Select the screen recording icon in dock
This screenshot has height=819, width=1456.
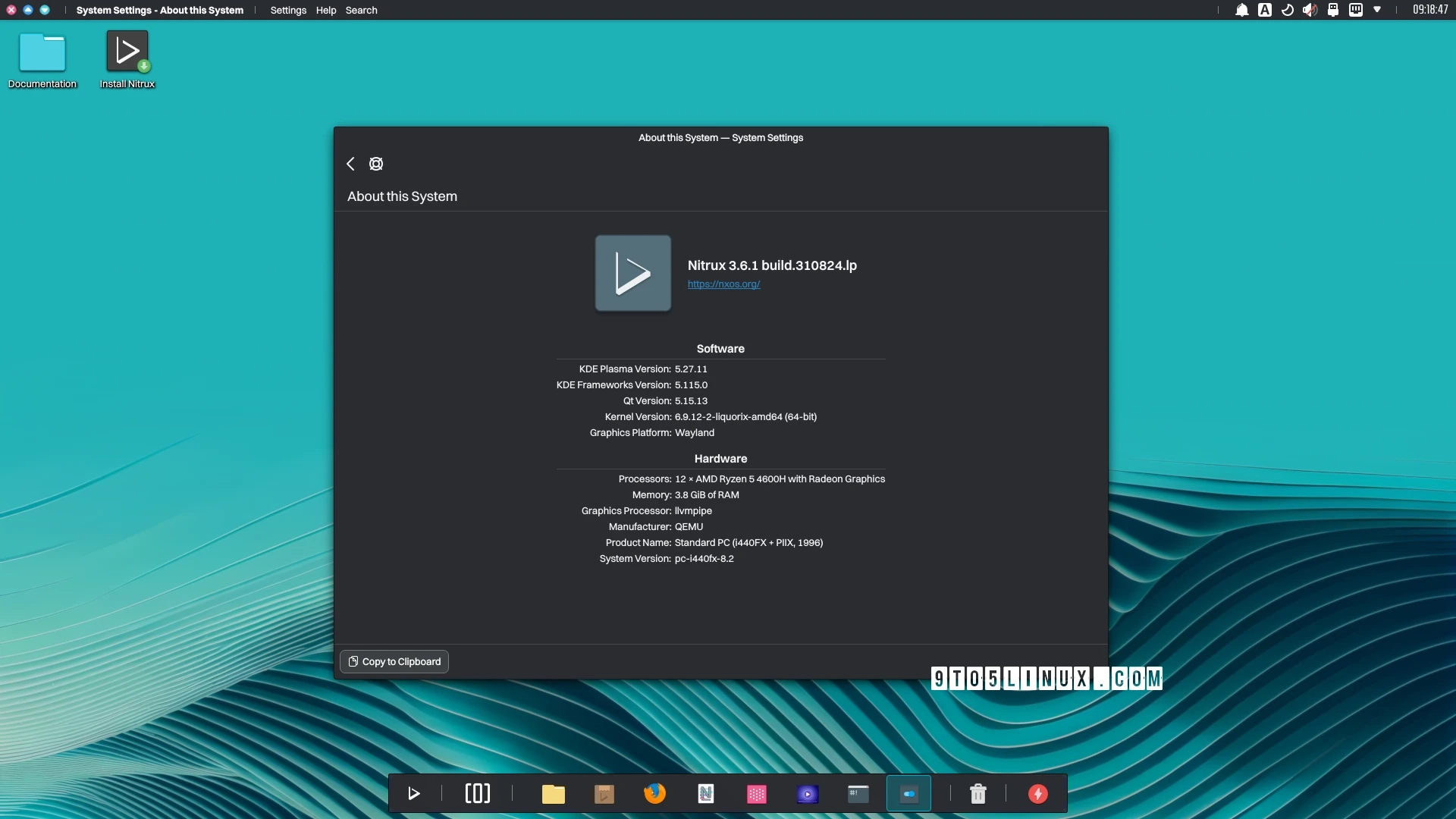(x=807, y=794)
